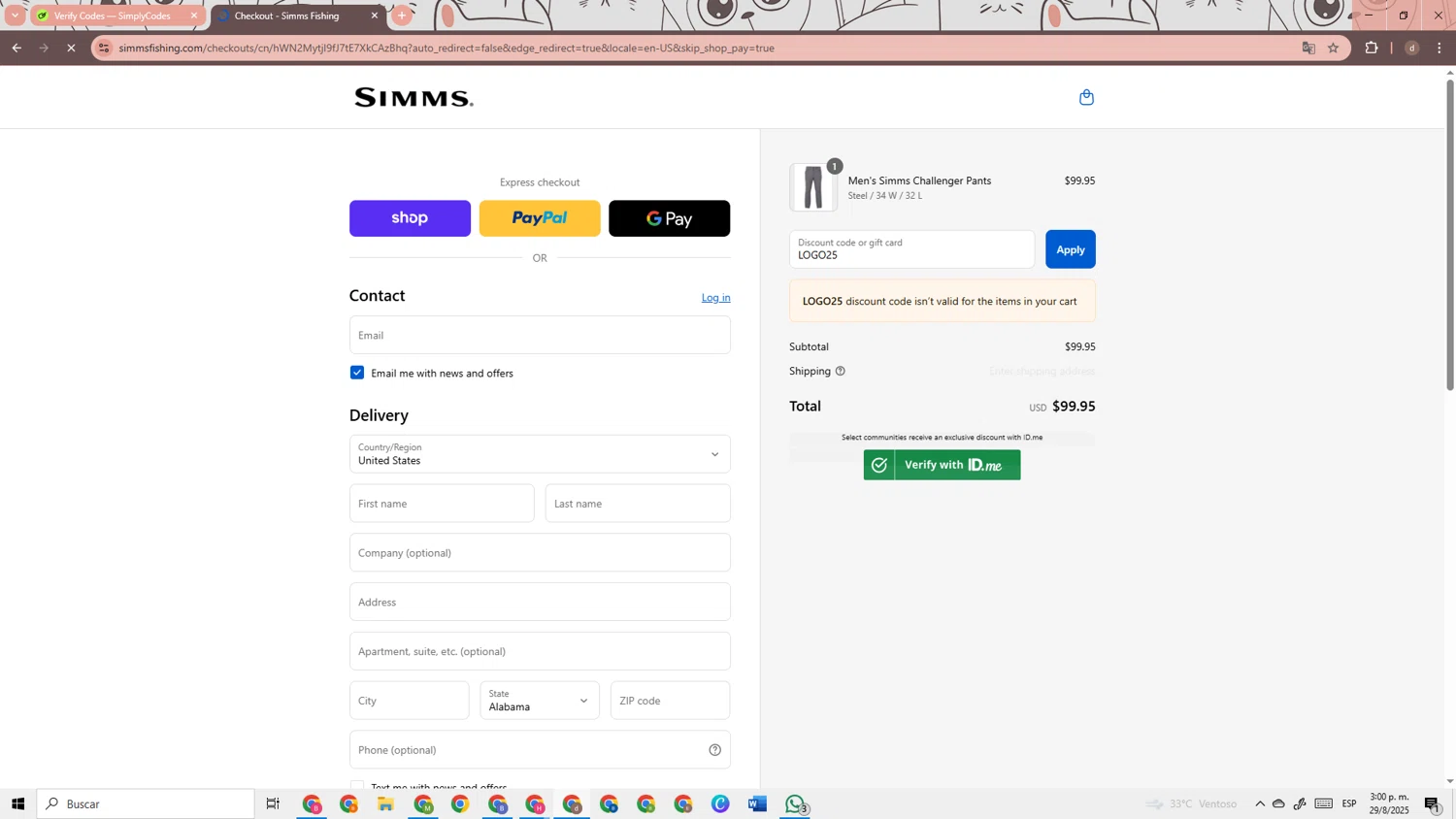Open WhatsApp from the taskbar

tap(795, 803)
